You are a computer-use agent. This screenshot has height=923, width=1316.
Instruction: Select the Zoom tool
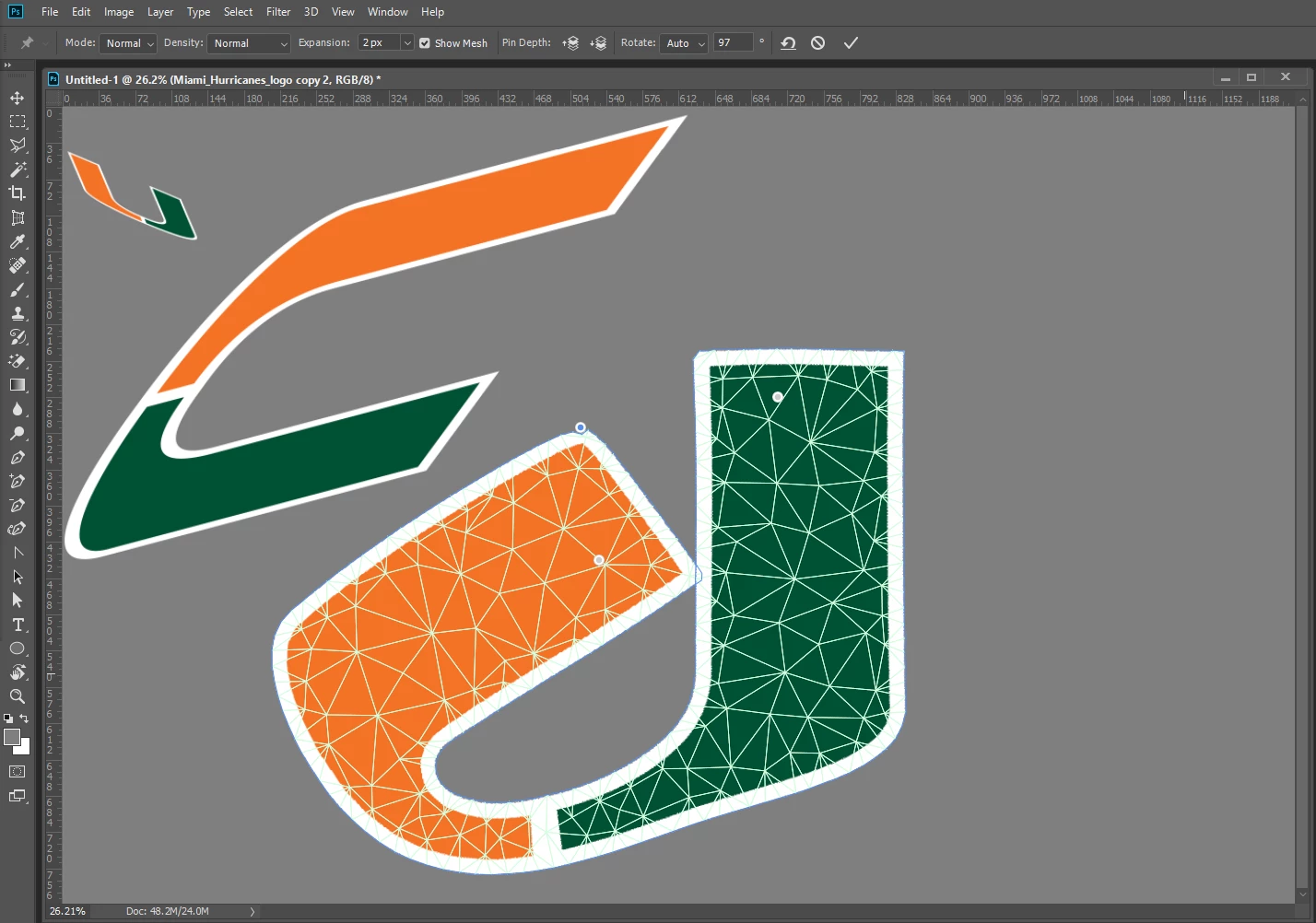pos(18,696)
